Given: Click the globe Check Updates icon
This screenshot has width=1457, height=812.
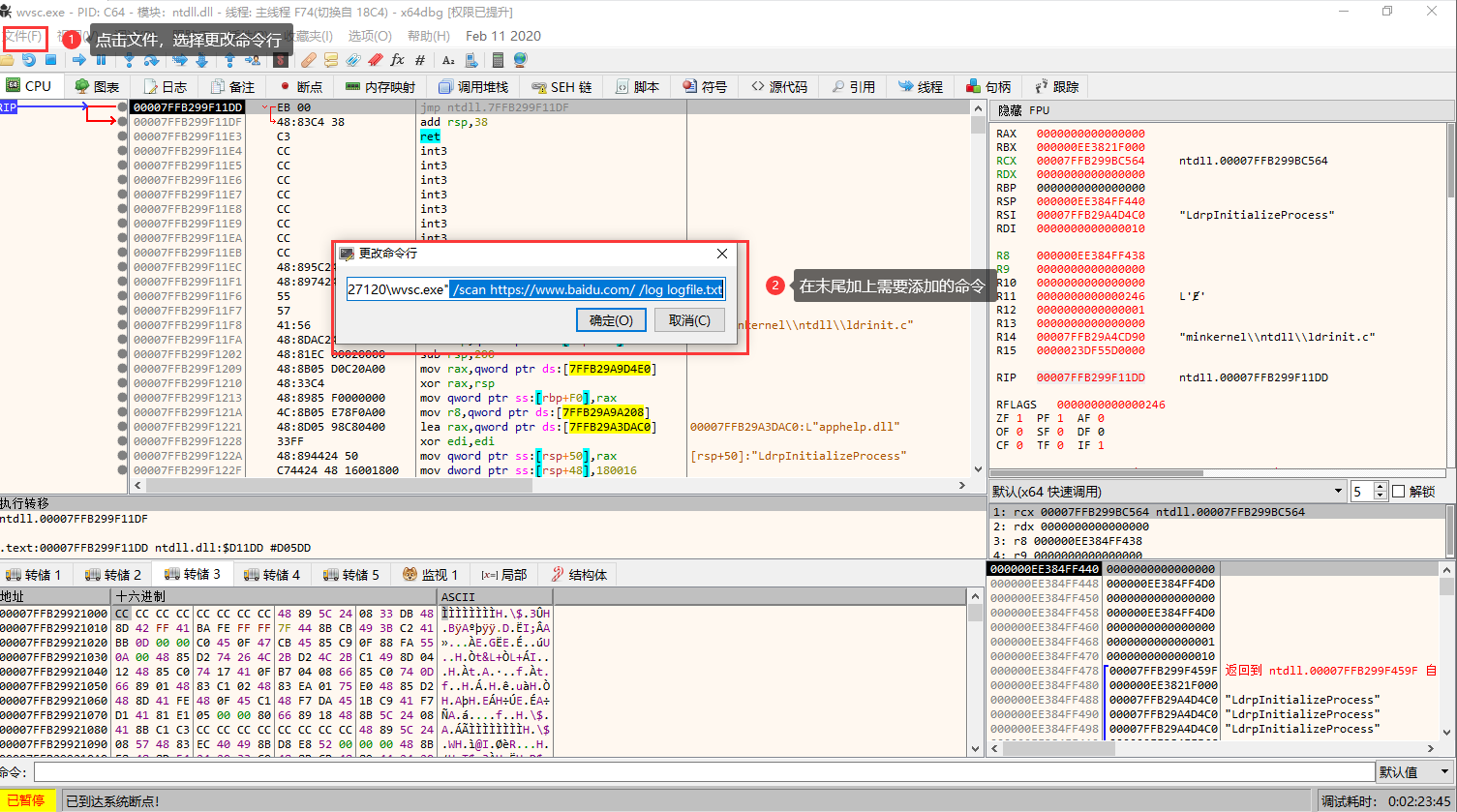Looking at the screenshot, I should (520, 60).
